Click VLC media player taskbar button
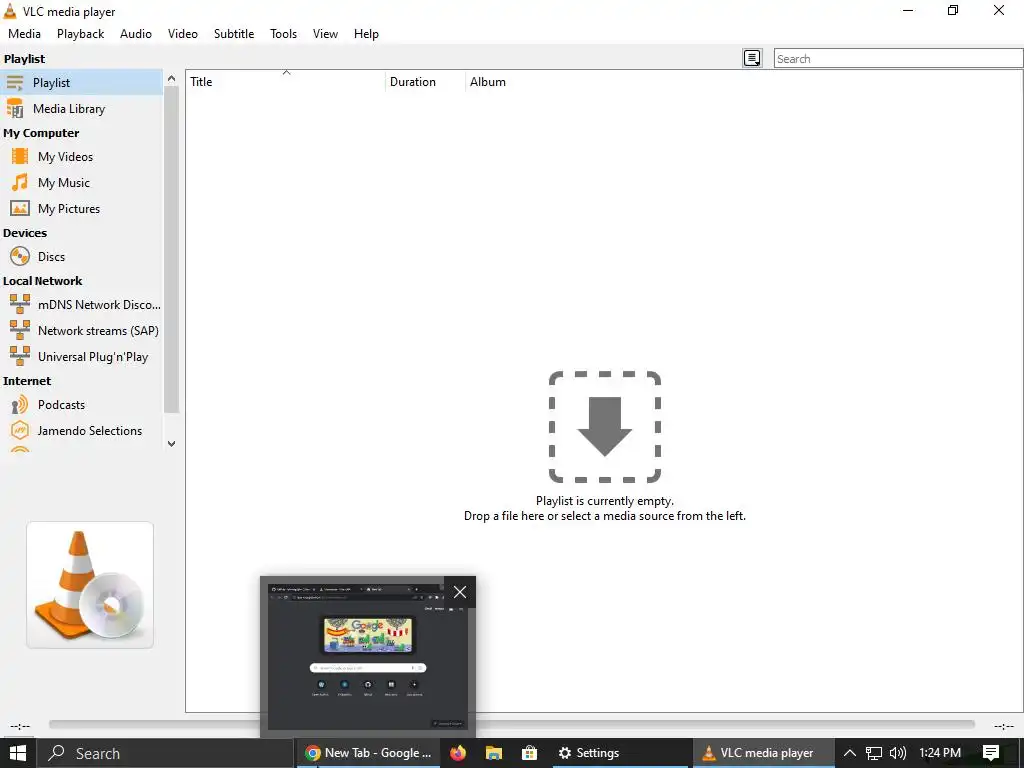Image resolution: width=1024 pixels, height=768 pixels. (x=763, y=753)
